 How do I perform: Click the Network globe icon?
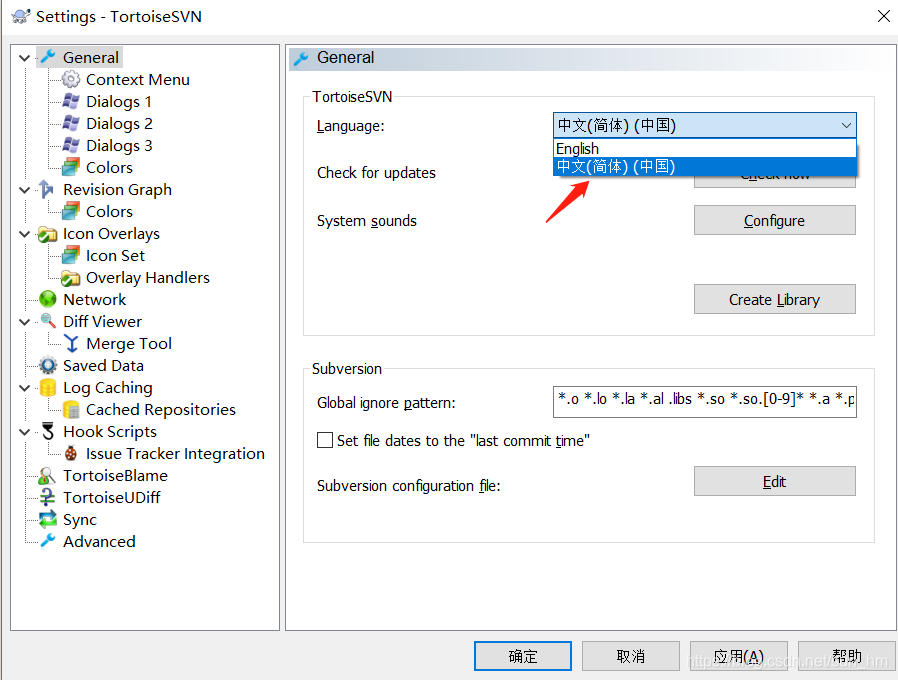point(48,299)
